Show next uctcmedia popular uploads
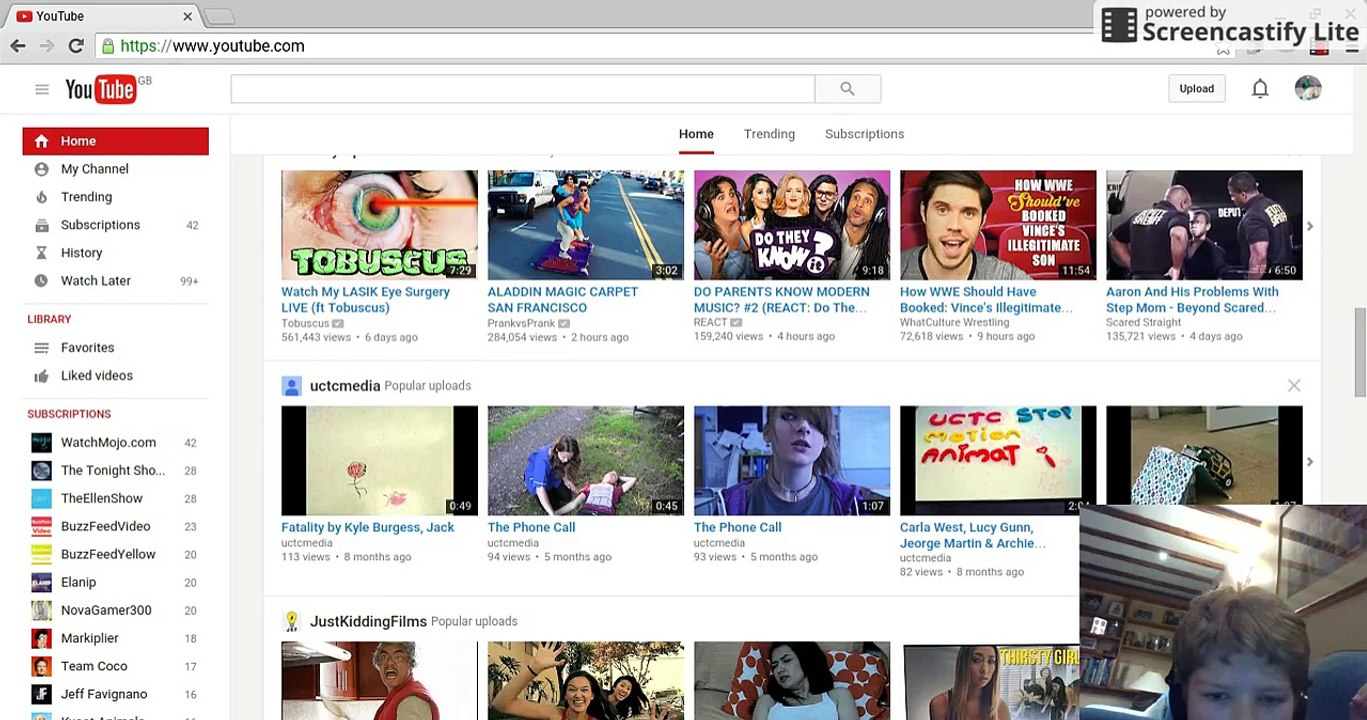Image resolution: width=1367 pixels, height=720 pixels. [x=1310, y=462]
